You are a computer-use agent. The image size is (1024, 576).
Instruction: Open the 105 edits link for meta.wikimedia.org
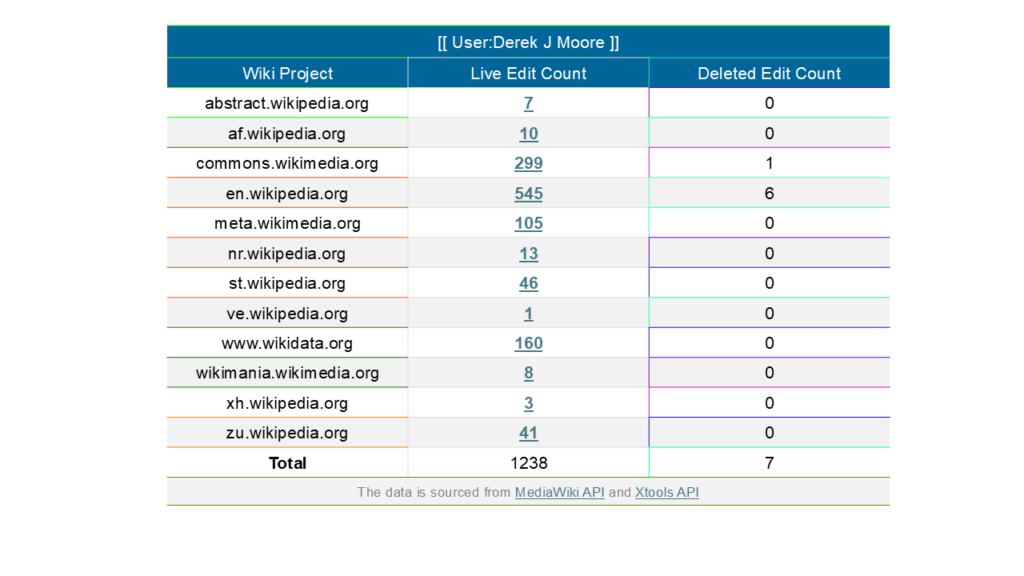click(528, 223)
